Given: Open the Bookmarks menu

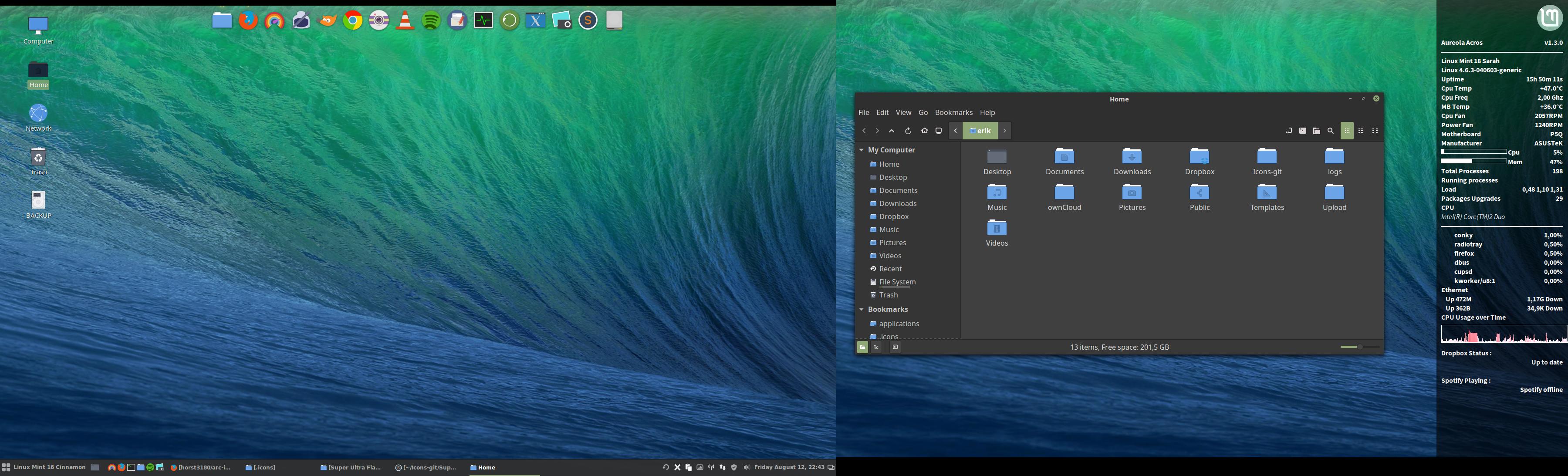Looking at the screenshot, I should pyautogui.click(x=953, y=113).
